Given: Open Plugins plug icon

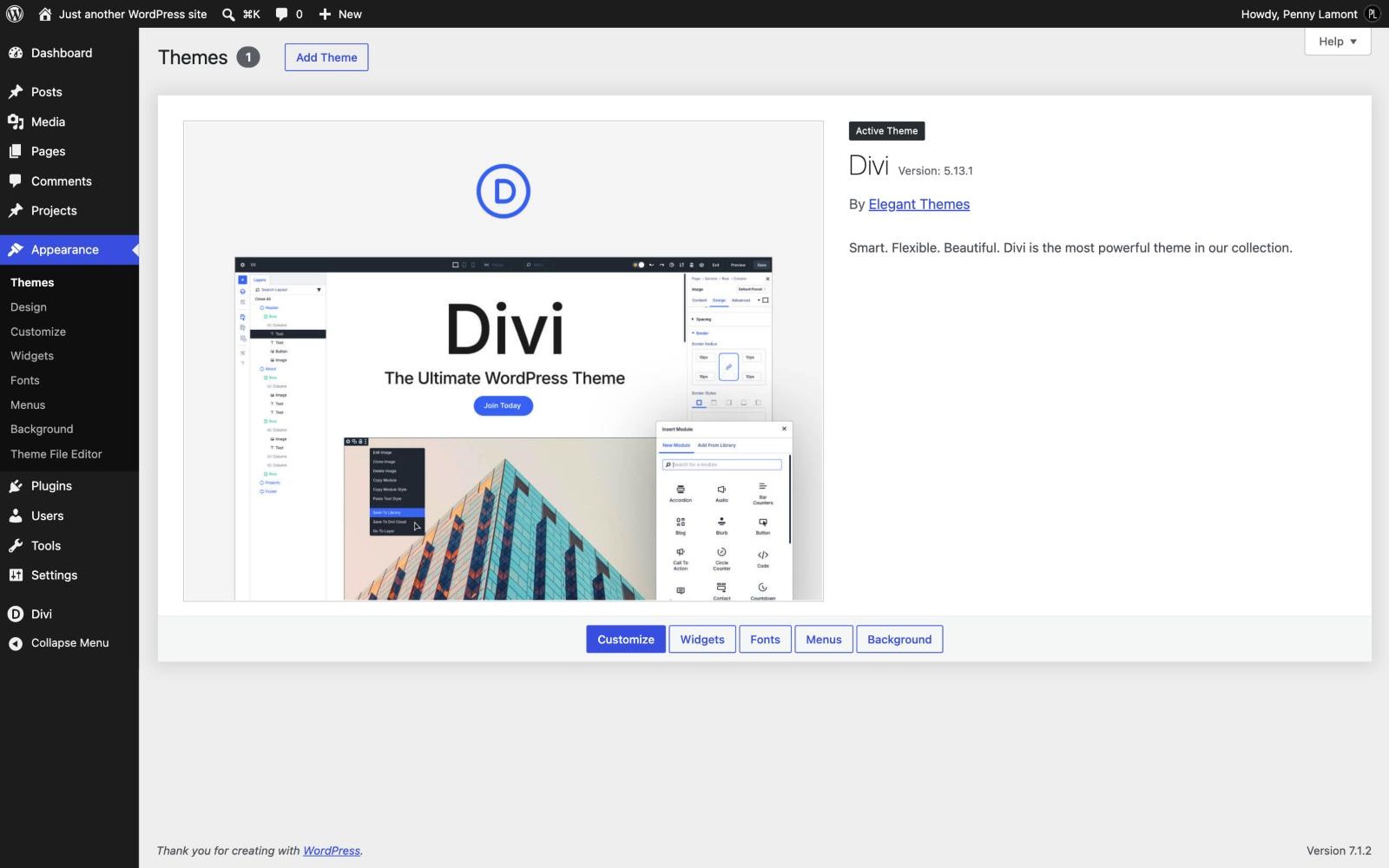Looking at the screenshot, I should click(16, 486).
